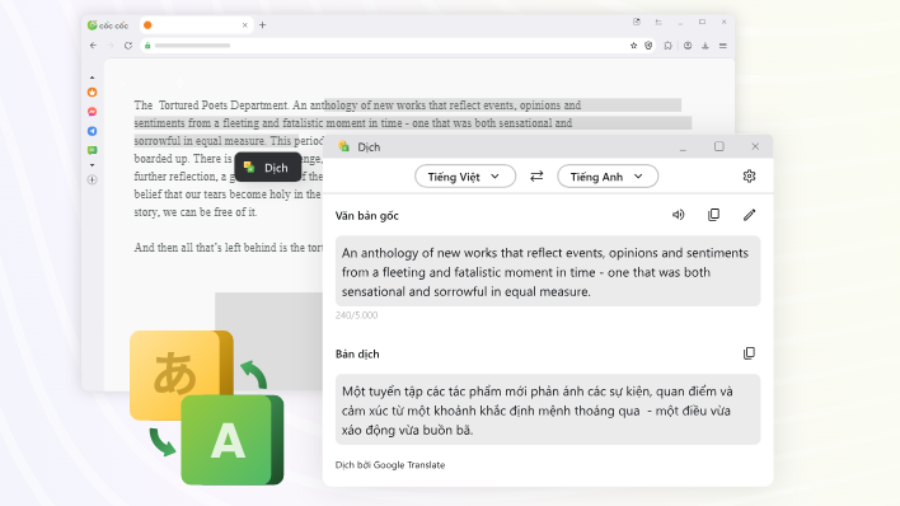
Task: Open Messenger from the browser sidebar
Action: coord(93,112)
